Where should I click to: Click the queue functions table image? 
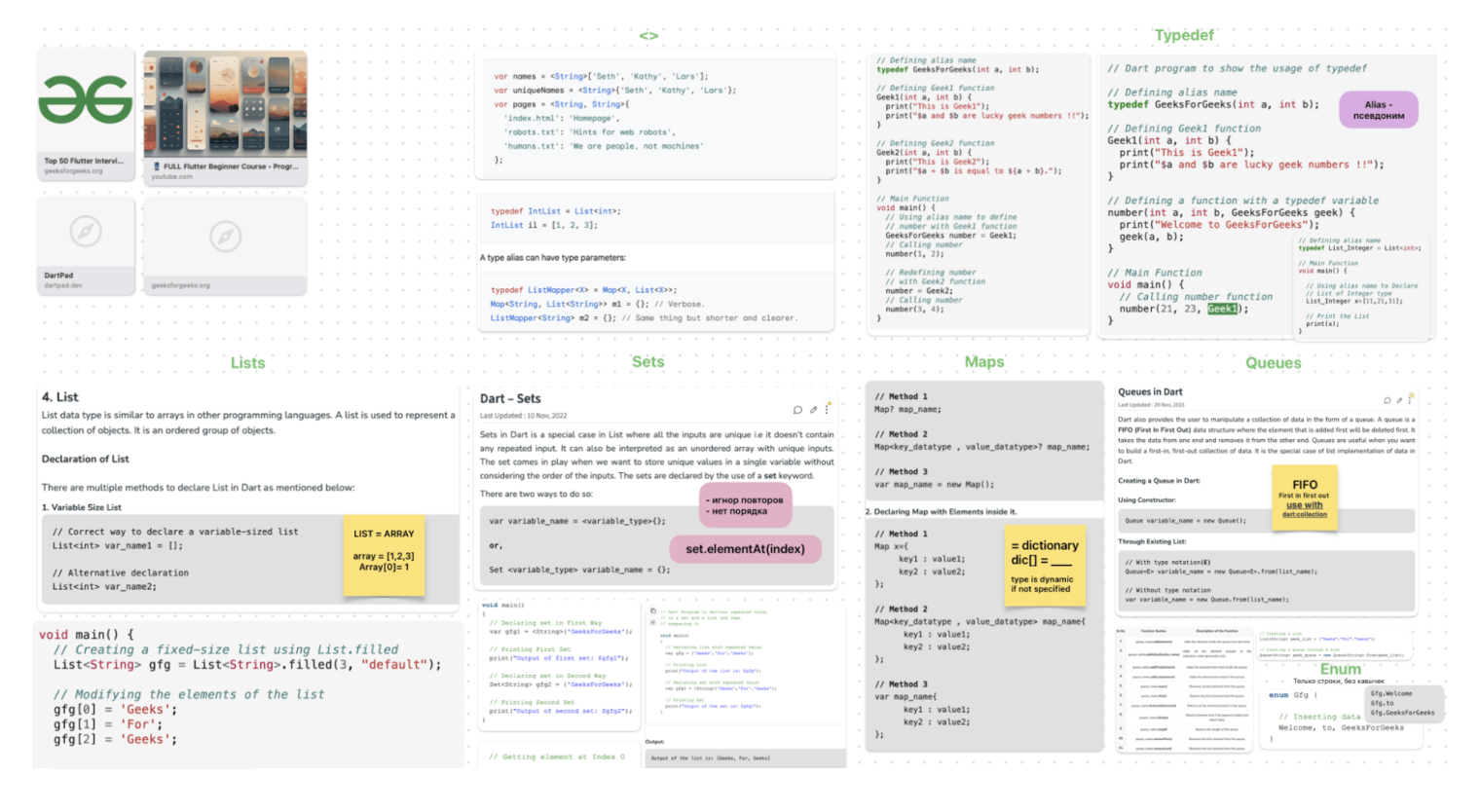pyautogui.click(x=1182, y=688)
